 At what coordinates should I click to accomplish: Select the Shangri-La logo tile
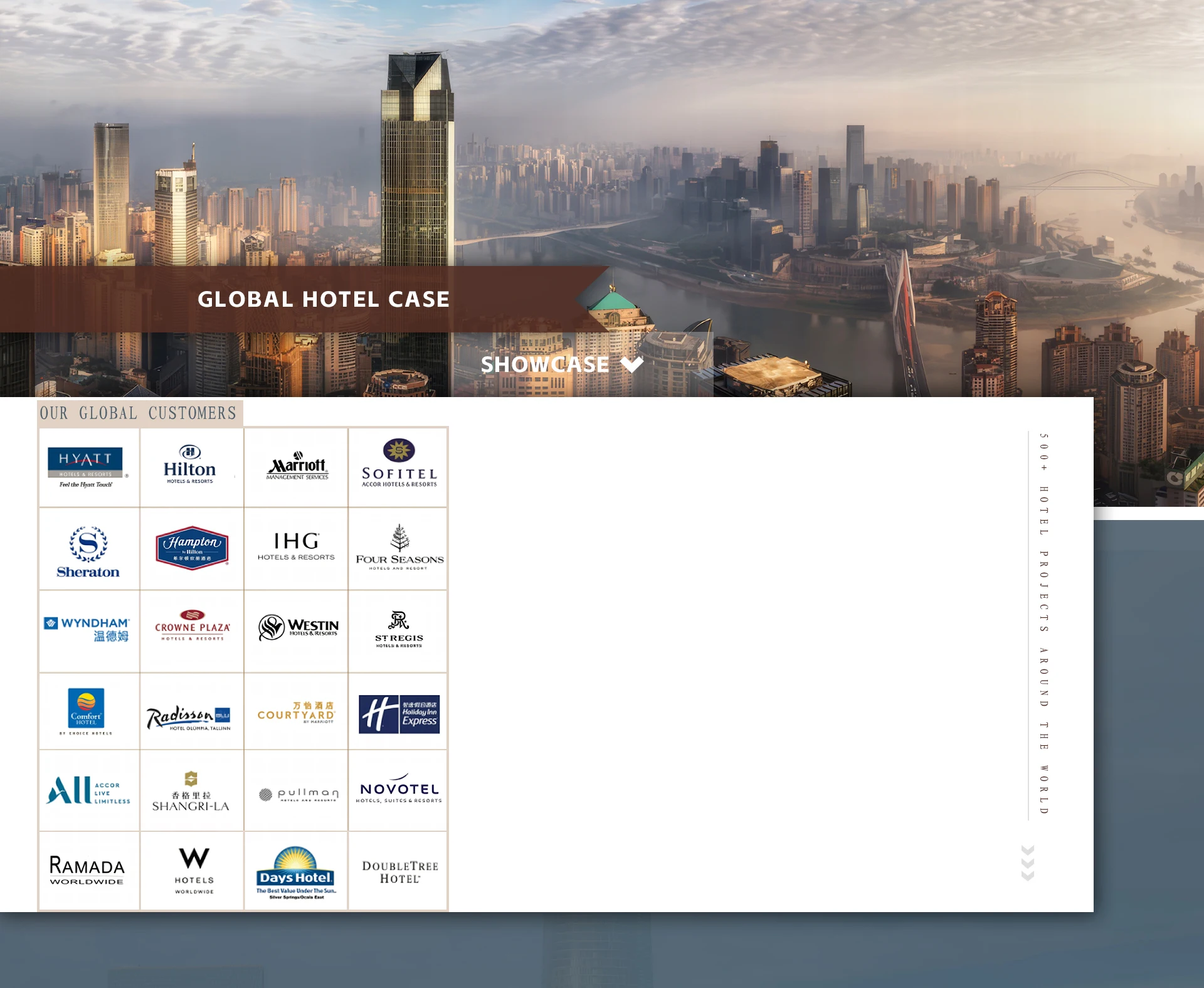(x=191, y=790)
